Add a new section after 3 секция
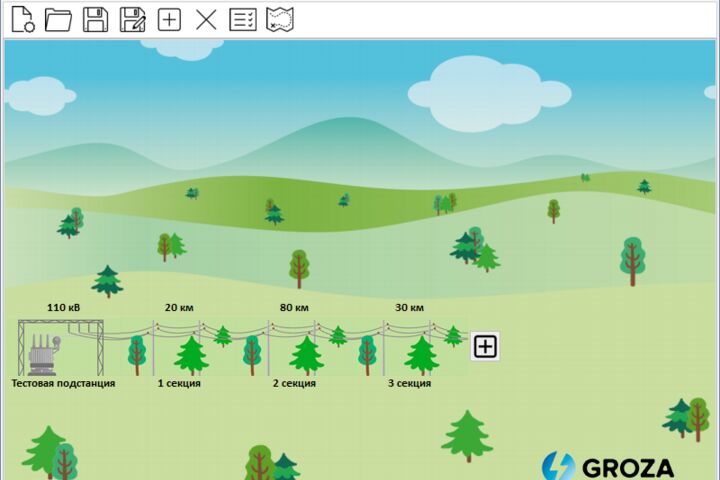 click(x=485, y=346)
